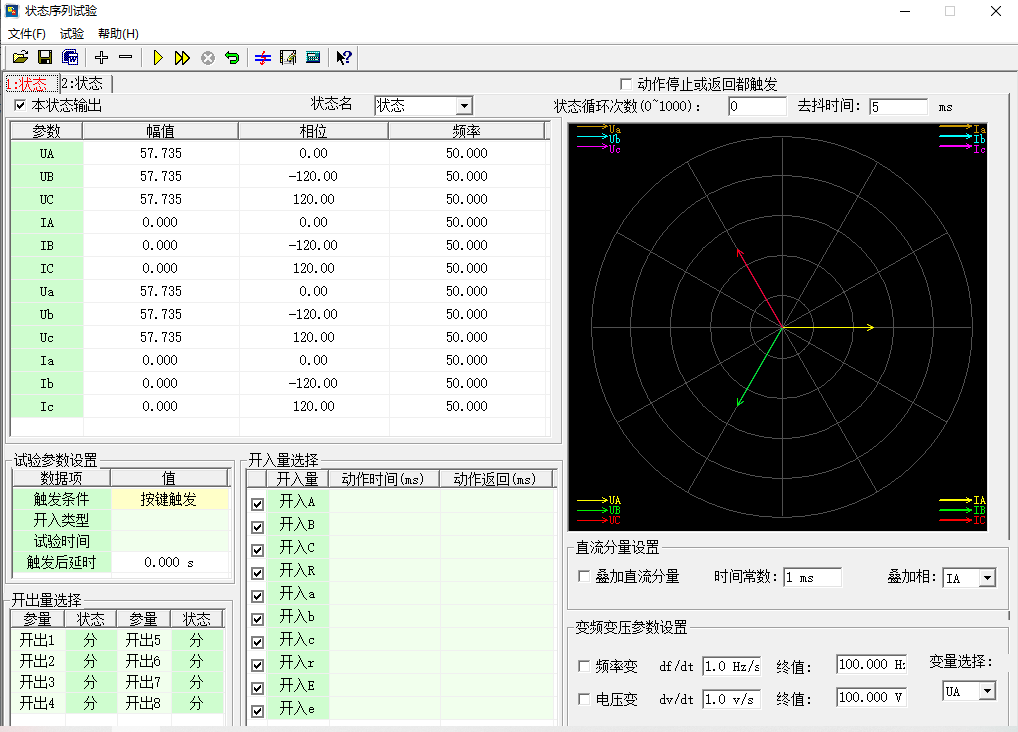Click the 按键触发 trigger condition cell
1018x732 pixels.
tap(169, 499)
